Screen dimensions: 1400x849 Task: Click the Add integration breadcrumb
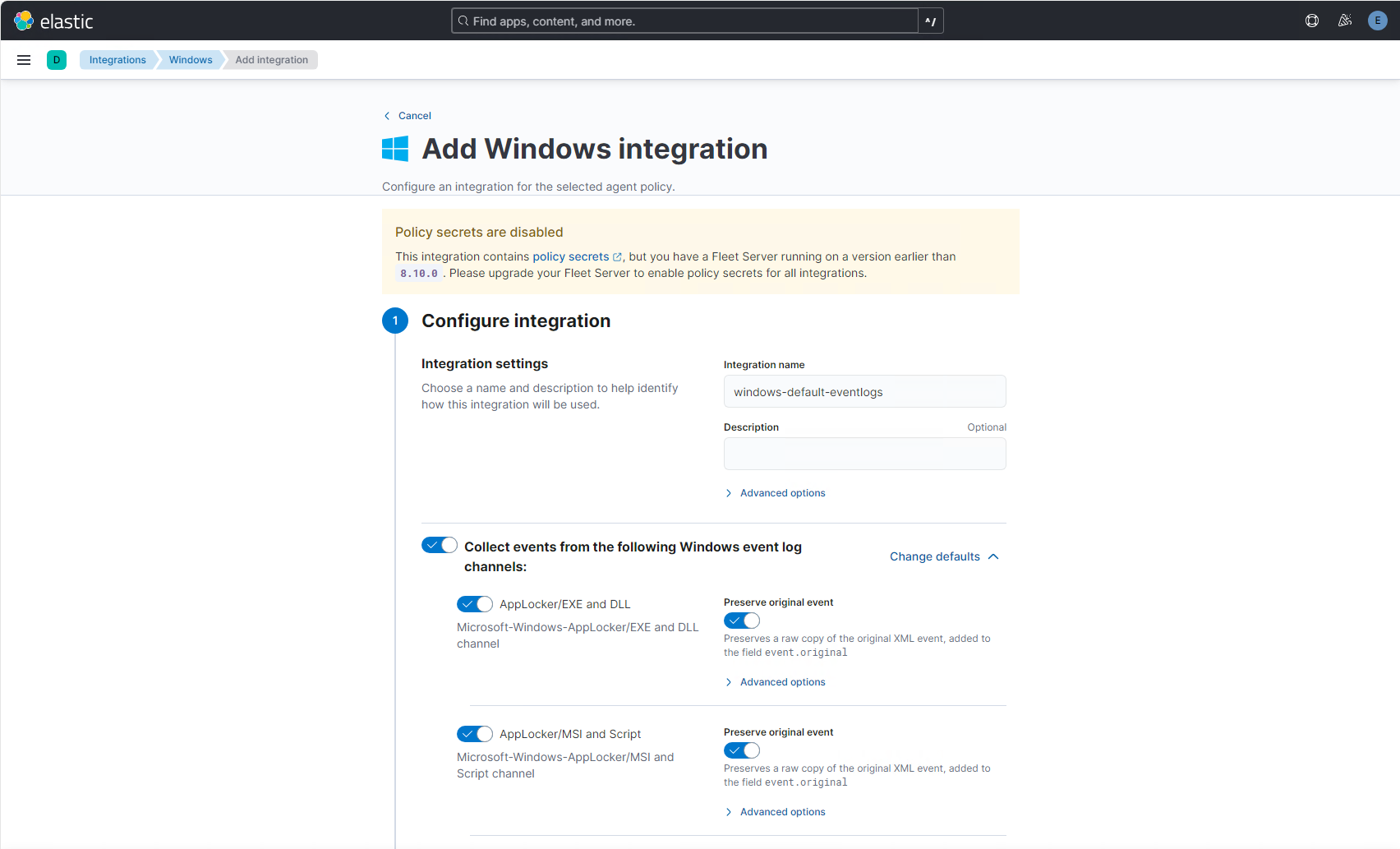(x=272, y=60)
